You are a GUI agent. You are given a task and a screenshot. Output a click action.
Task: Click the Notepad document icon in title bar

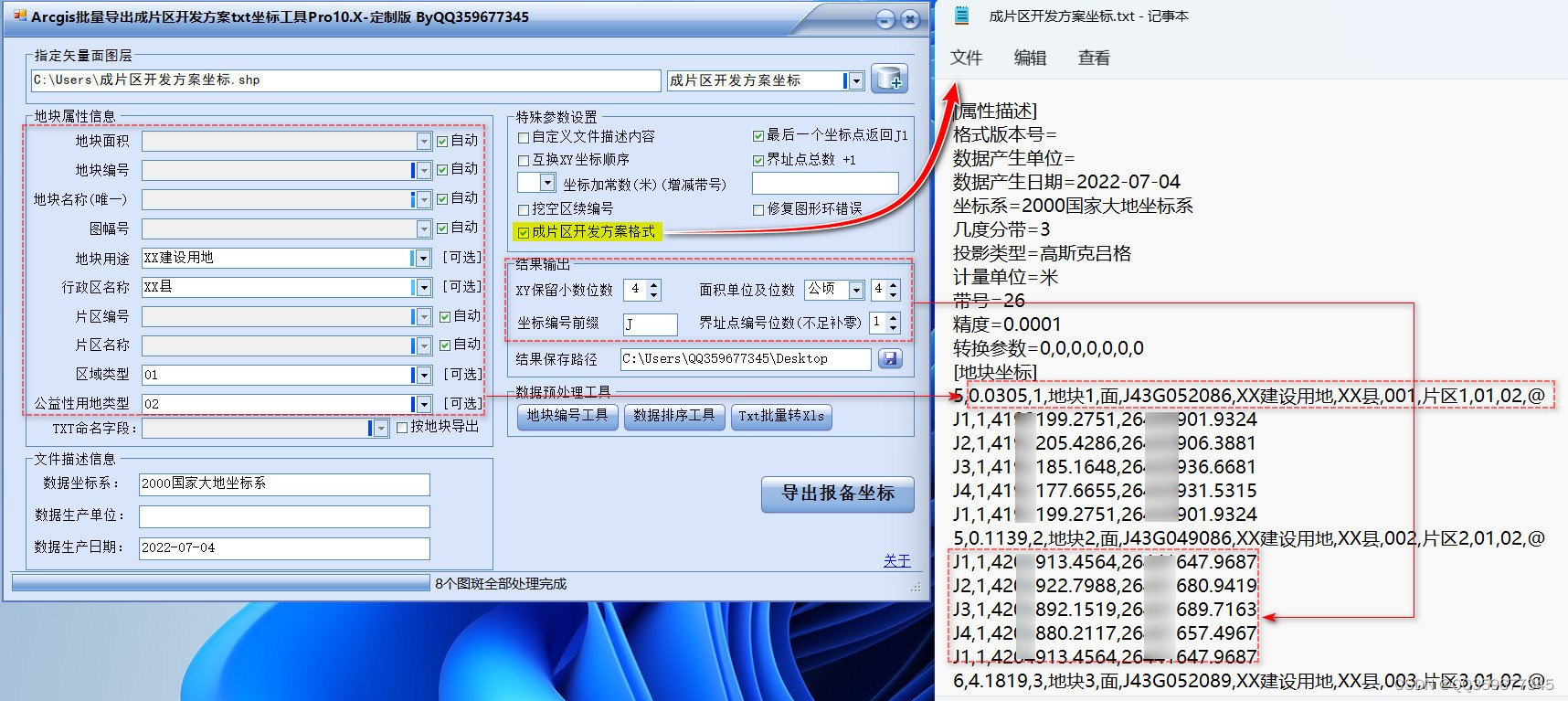pyautogui.click(x=961, y=16)
